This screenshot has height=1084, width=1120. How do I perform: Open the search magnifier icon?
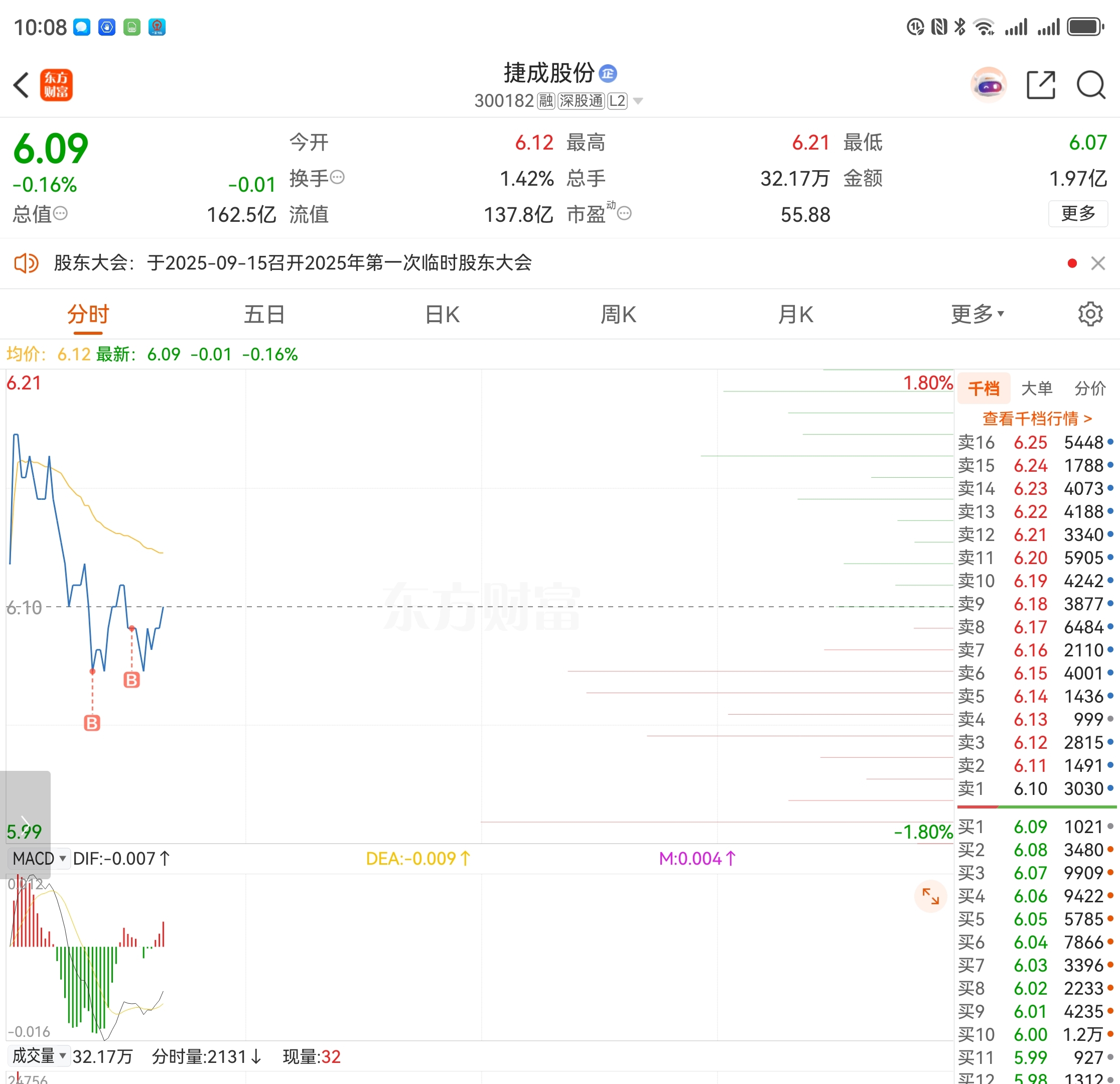click(x=1091, y=85)
